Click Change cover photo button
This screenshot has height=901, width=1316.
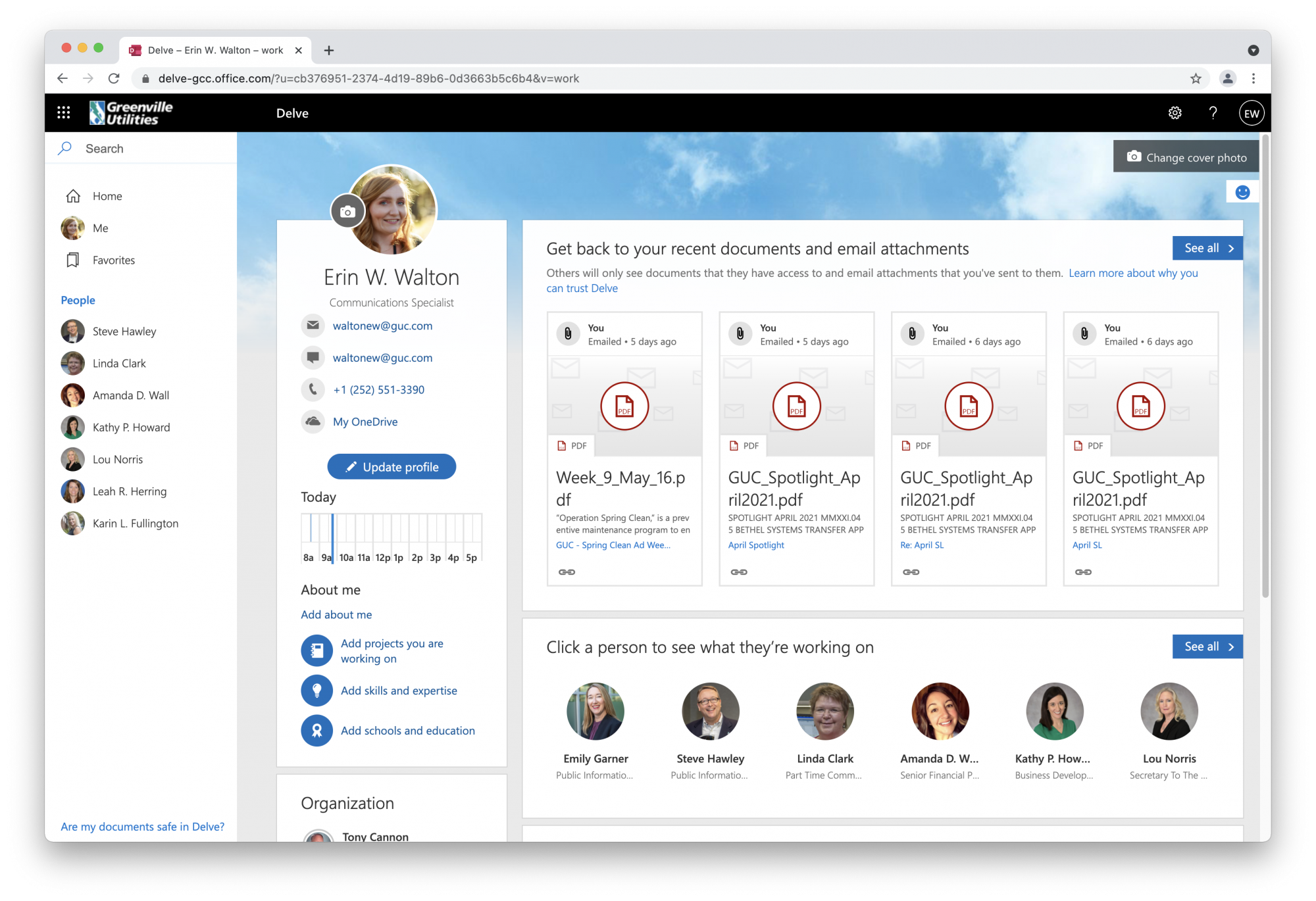click(1186, 157)
